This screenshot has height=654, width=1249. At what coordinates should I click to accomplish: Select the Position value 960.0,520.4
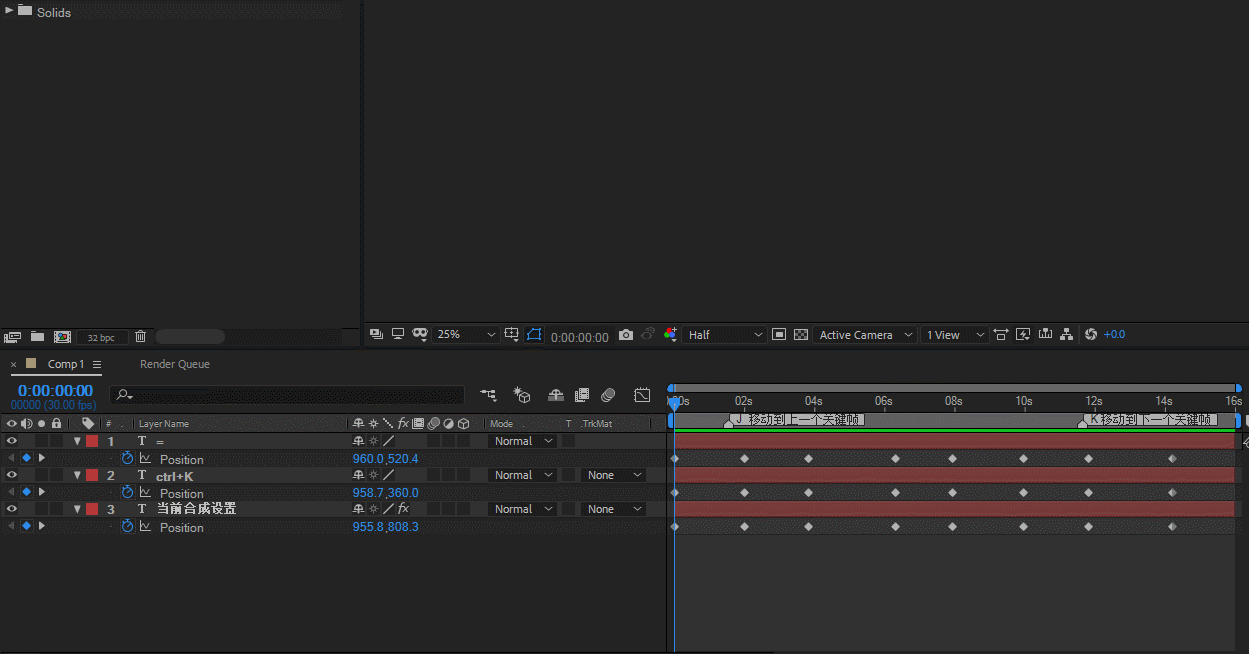pyautogui.click(x=385, y=459)
